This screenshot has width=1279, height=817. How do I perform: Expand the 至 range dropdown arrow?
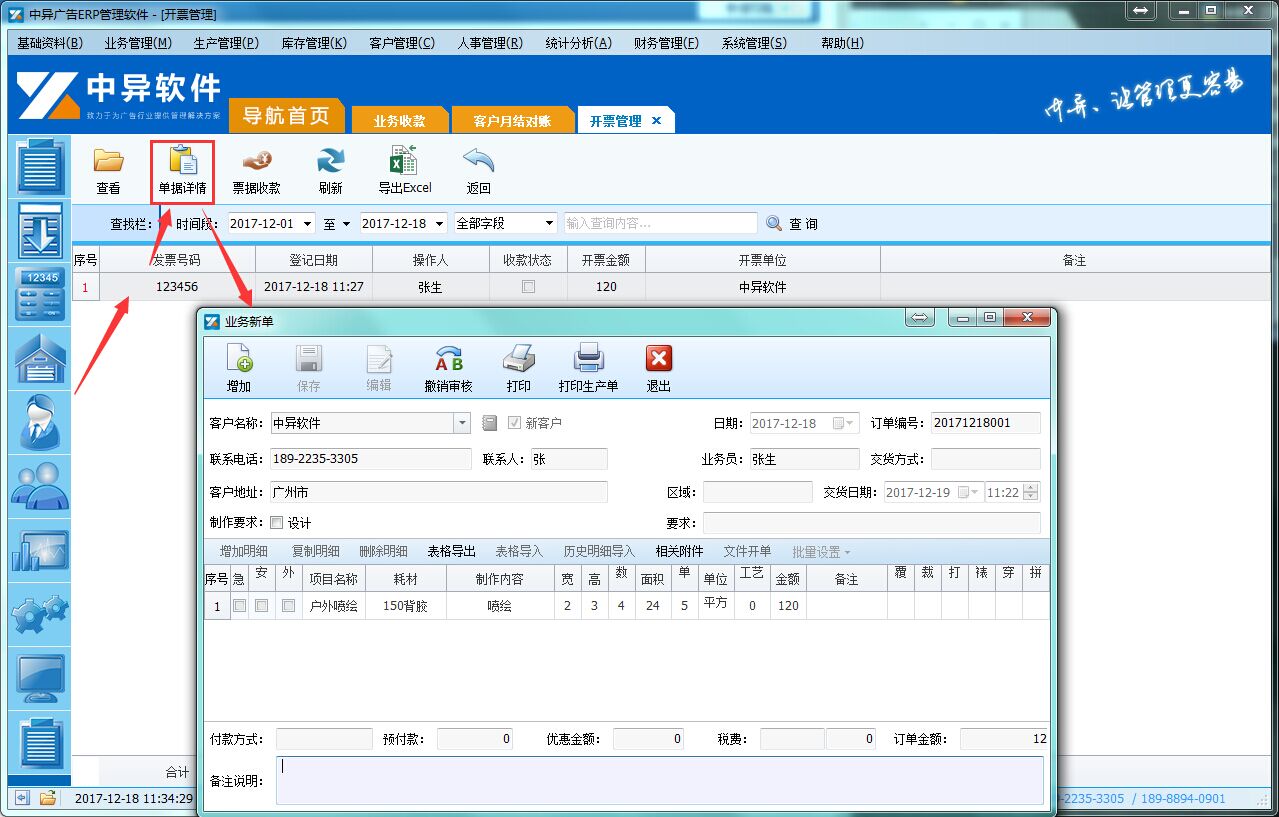[x=346, y=224]
